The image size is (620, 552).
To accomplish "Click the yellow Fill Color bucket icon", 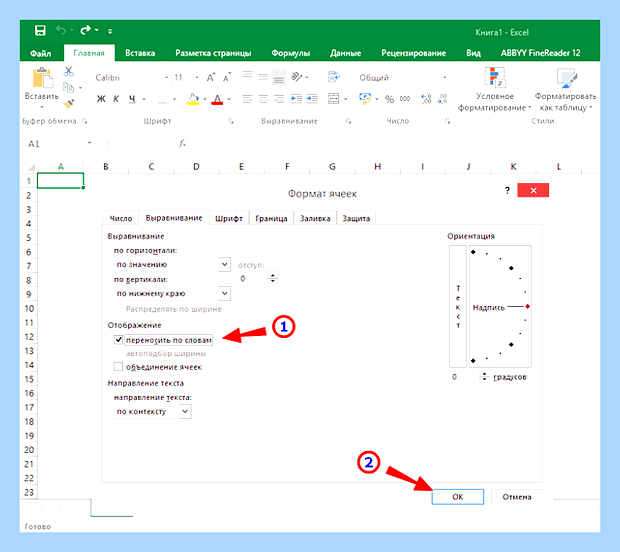I will 193,99.
